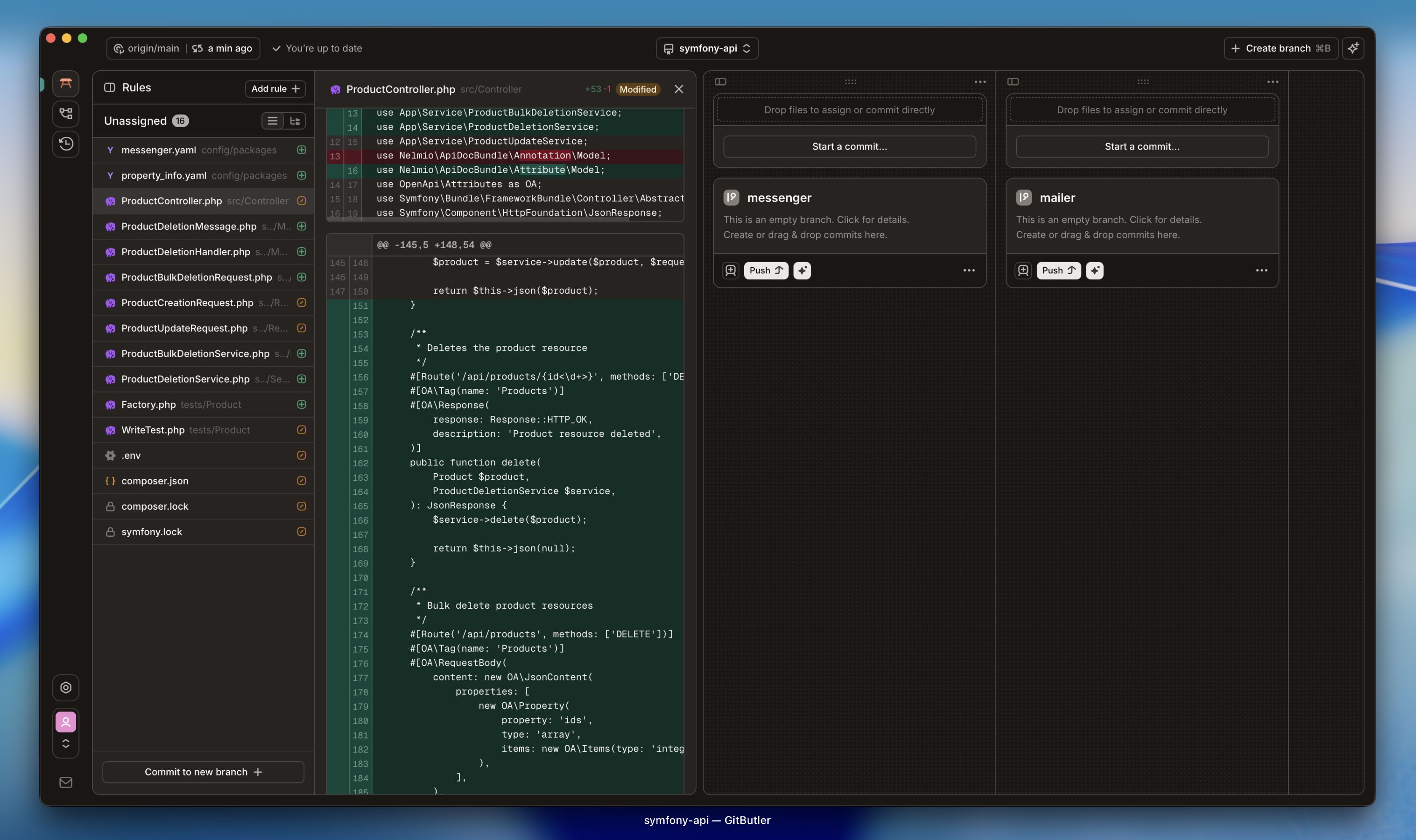This screenshot has width=1416, height=840.
Task: Open the feedback mail icon in sidebar
Action: [x=66, y=782]
